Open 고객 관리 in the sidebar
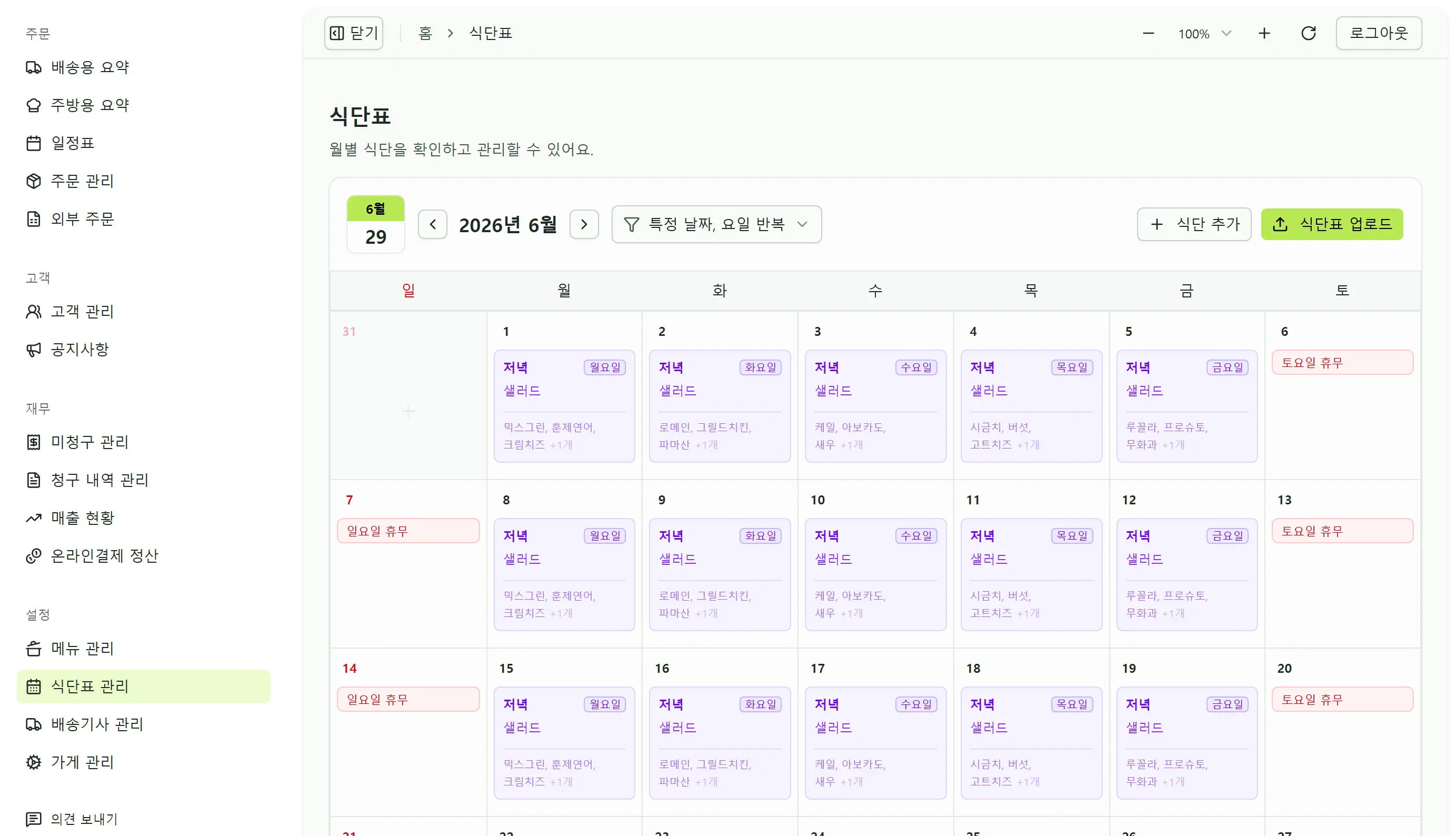This screenshot has width=1456, height=836. pos(144,311)
